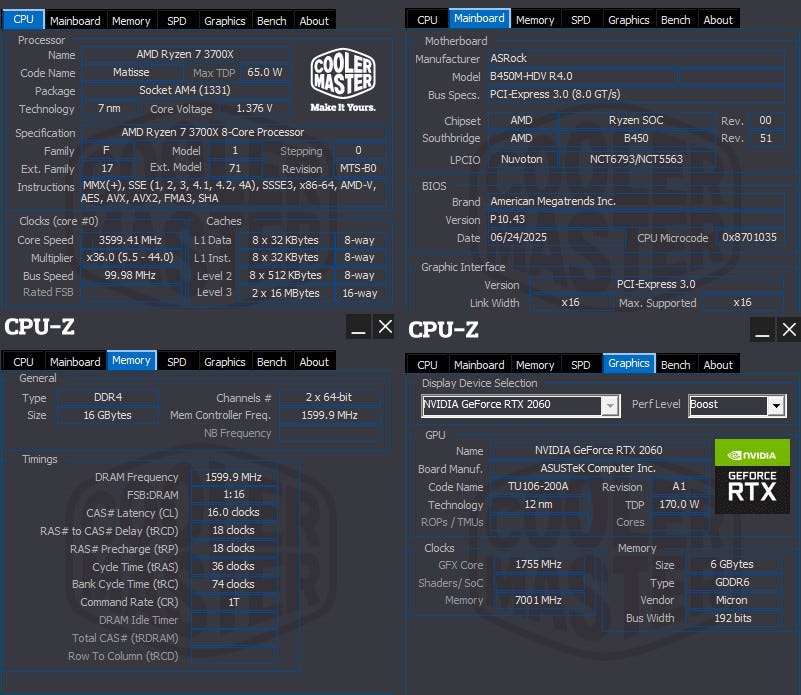
Task: Open the Perf Level Boost dropdown
Action: click(737, 406)
